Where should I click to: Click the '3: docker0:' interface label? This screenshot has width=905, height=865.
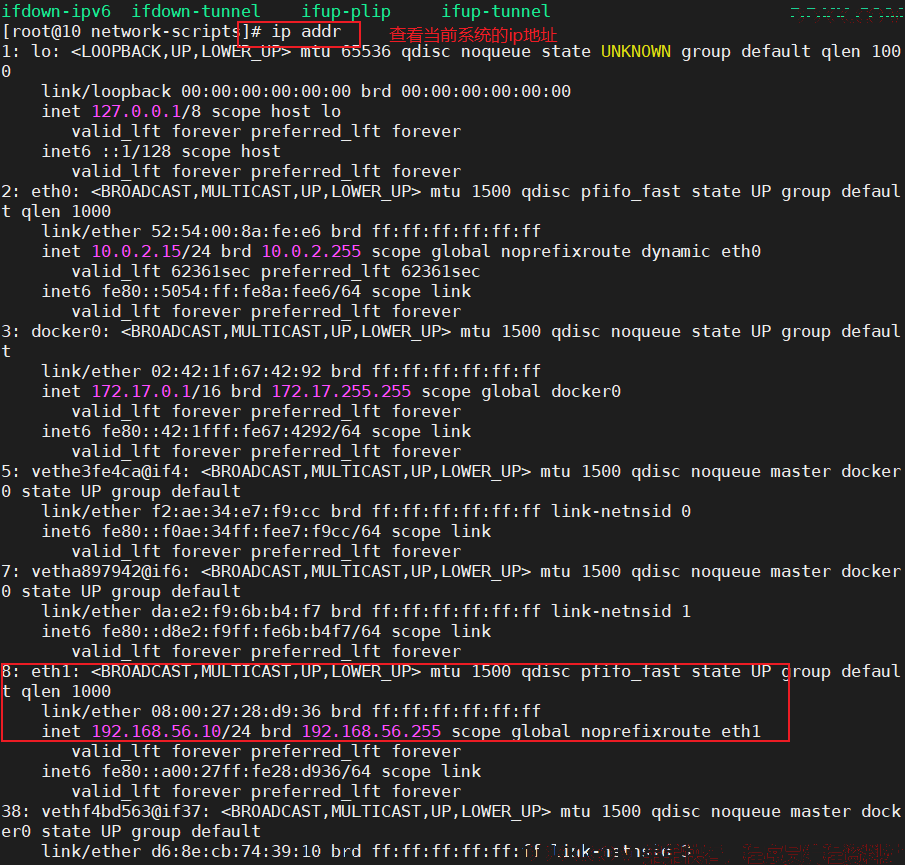click(57, 332)
